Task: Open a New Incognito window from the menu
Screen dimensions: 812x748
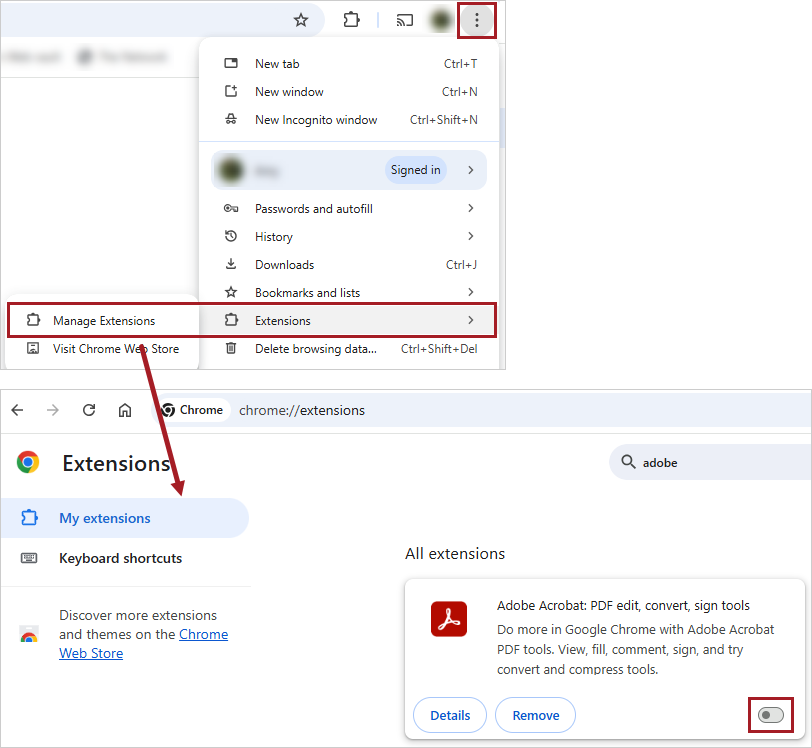Action: pos(317,119)
